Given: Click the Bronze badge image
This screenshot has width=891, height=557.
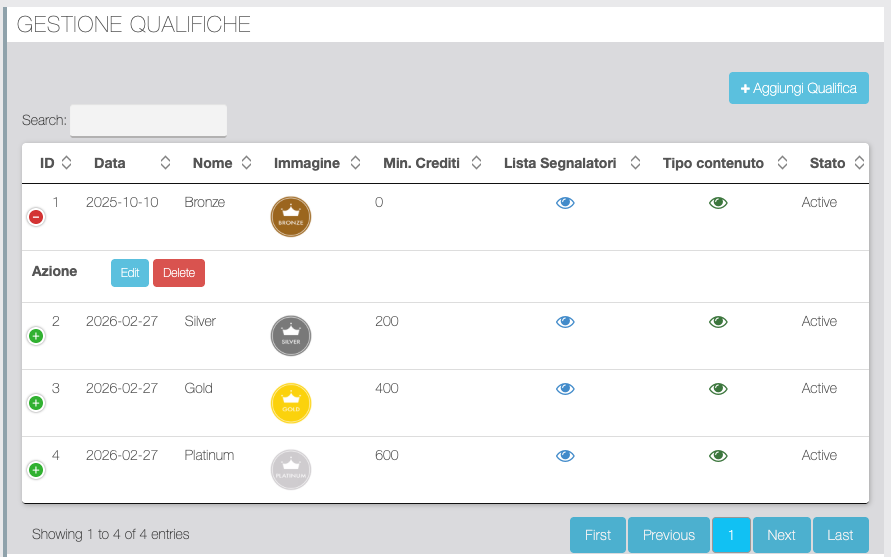Looking at the screenshot, I should click(291, 217).
